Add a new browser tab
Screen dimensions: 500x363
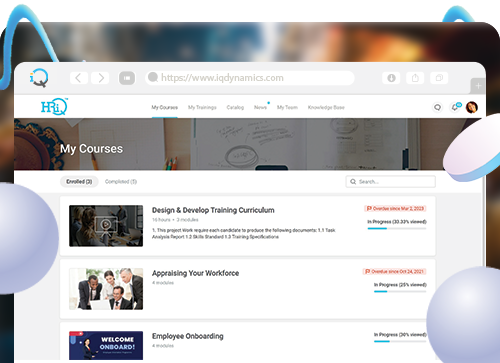click(478, 86)
